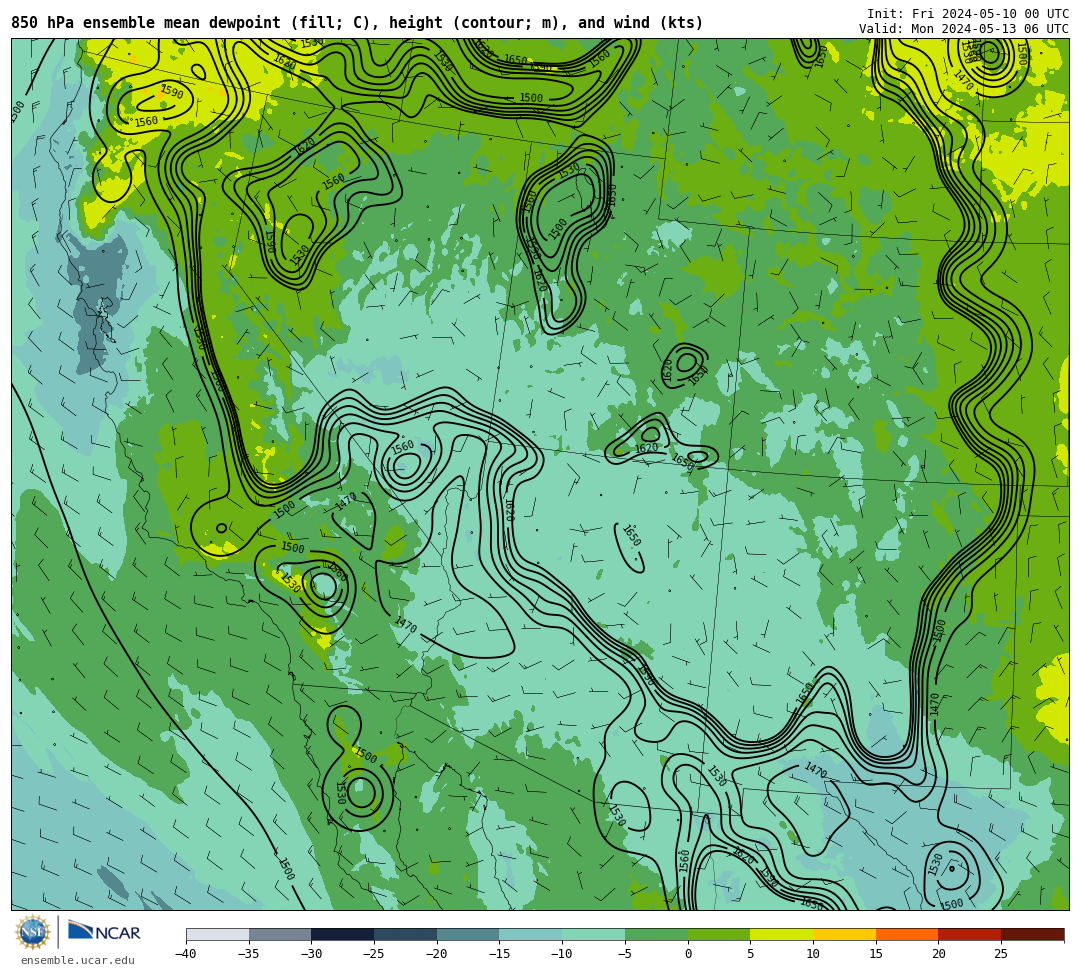The height and width of the screenshot is (973, 1080).
Task: Pick the slate gray -35 to -30 colorbar swatch
Action: point(280,934)
